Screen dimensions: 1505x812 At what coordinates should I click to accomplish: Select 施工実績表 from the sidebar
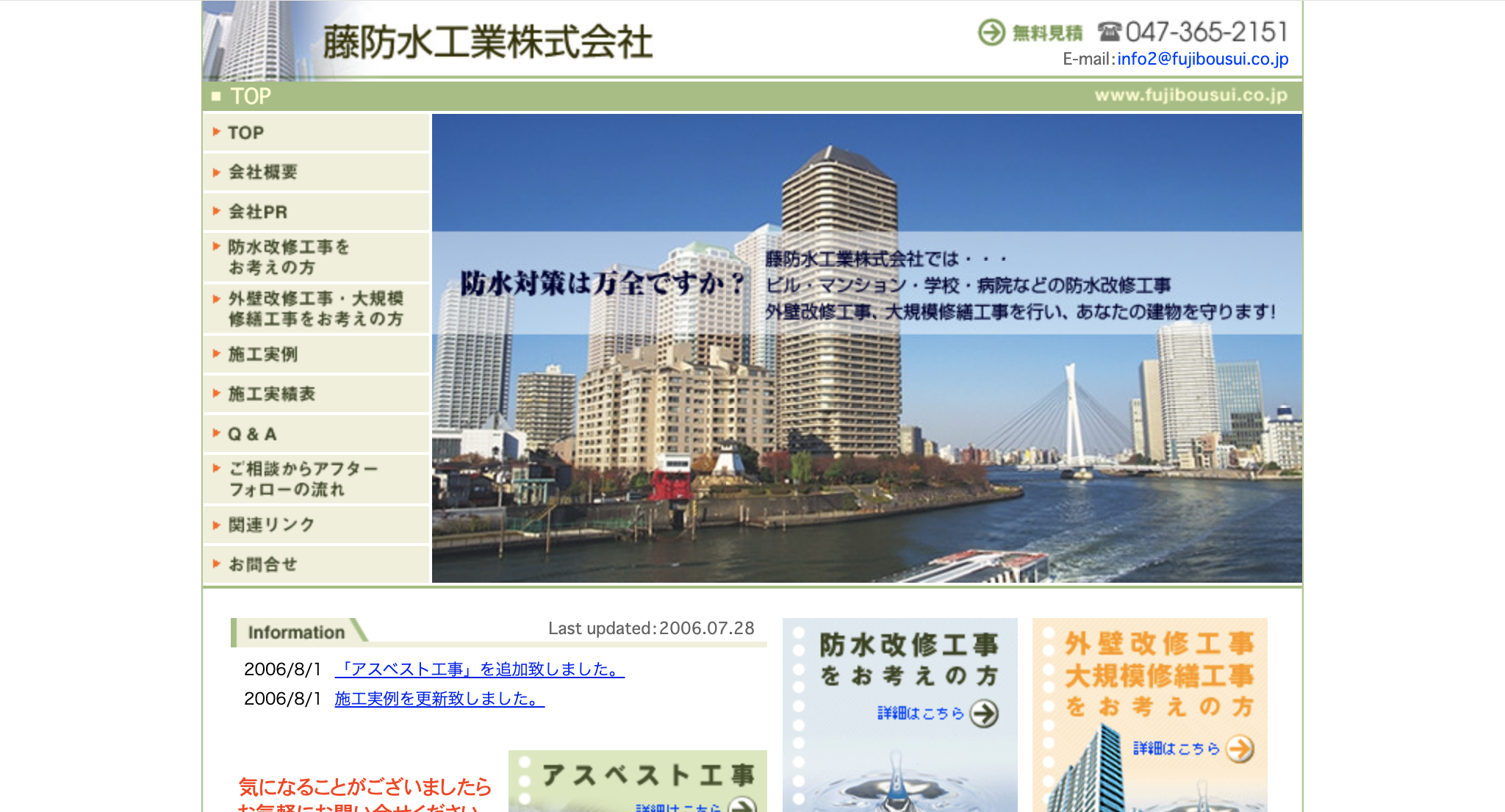pyautogui.click(x=271, y=394)
